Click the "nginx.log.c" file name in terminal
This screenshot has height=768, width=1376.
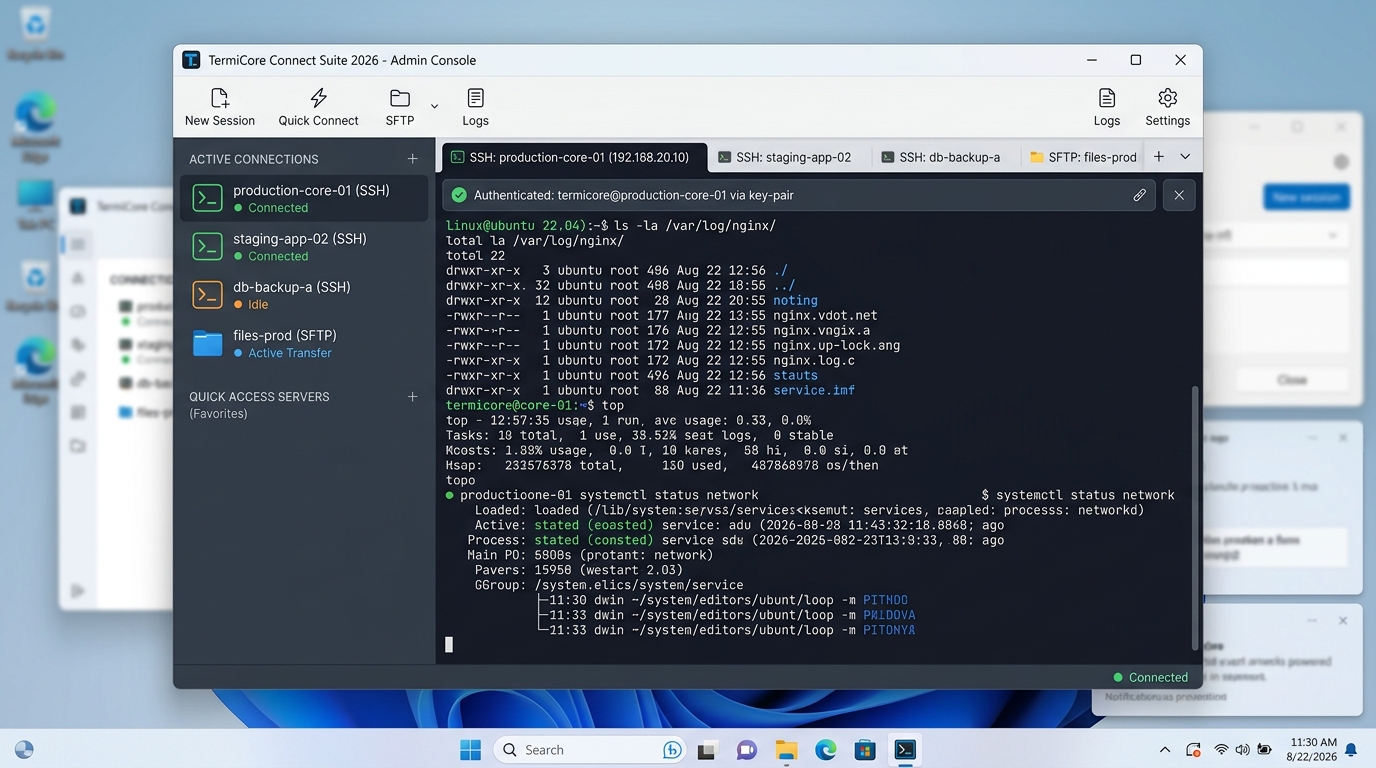pos(814,360)
